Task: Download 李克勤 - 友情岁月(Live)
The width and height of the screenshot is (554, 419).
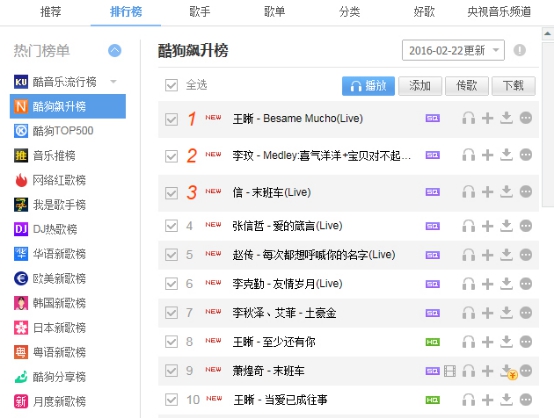Action: [x=506, y=284]
